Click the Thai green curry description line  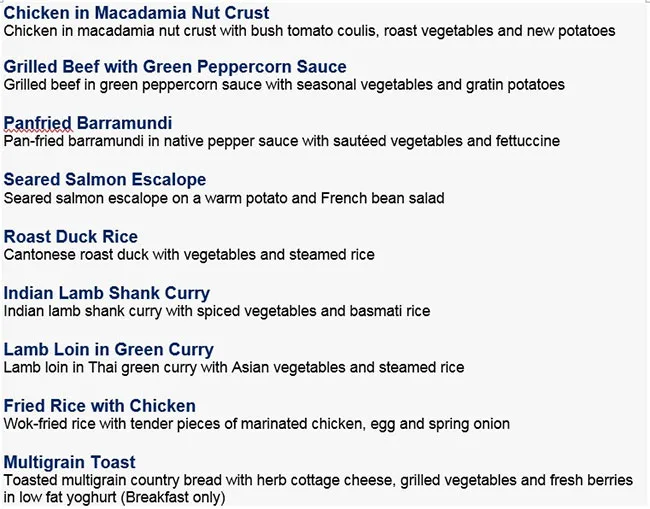234,368
